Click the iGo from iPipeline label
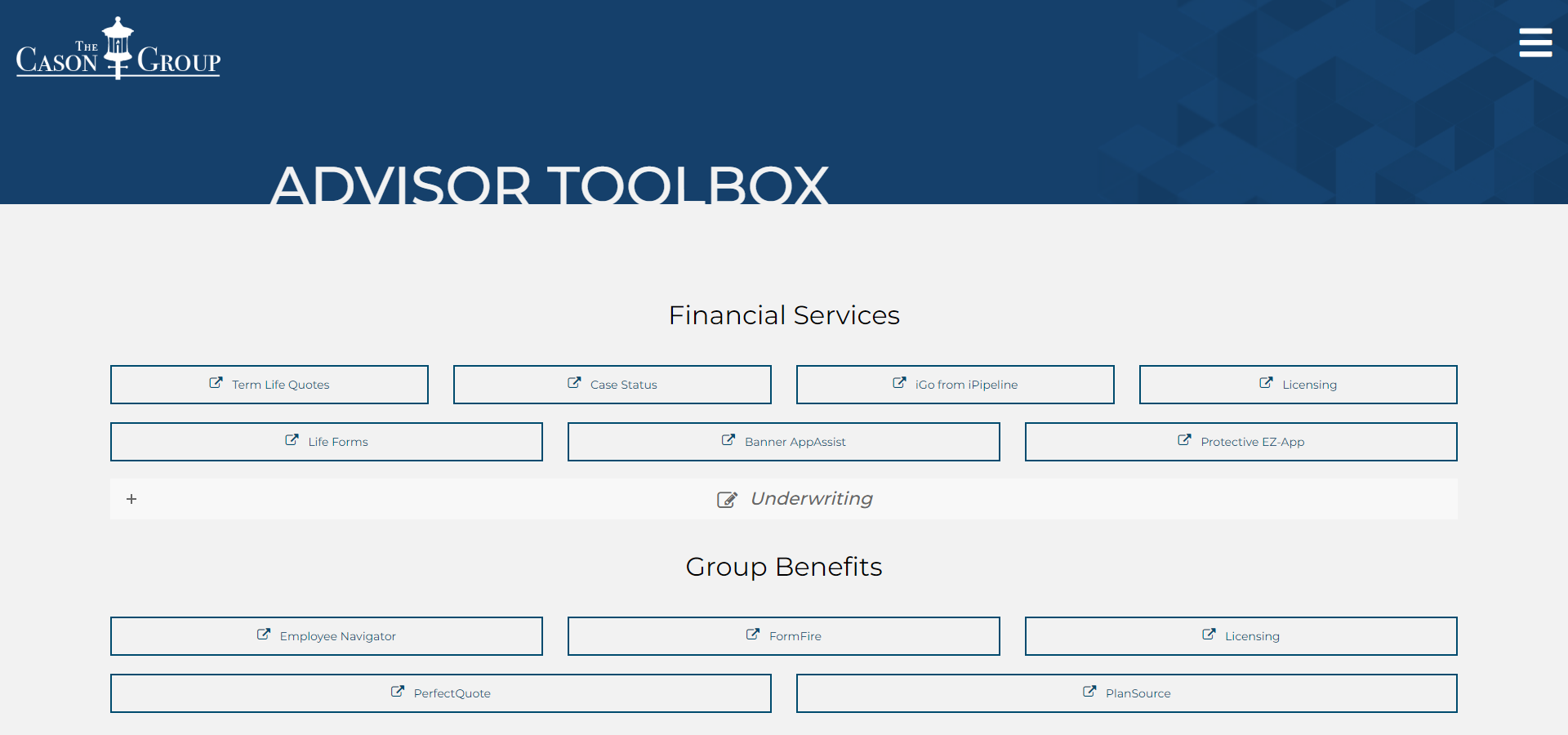 coord(966,385)
